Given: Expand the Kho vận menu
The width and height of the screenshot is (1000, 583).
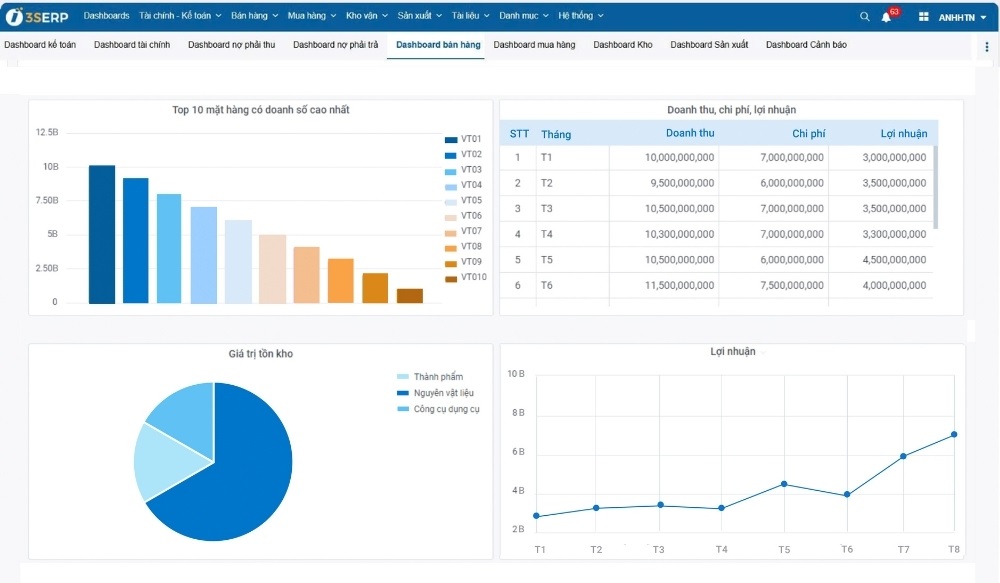Looking at the screenshot, I should coord(367,16).
